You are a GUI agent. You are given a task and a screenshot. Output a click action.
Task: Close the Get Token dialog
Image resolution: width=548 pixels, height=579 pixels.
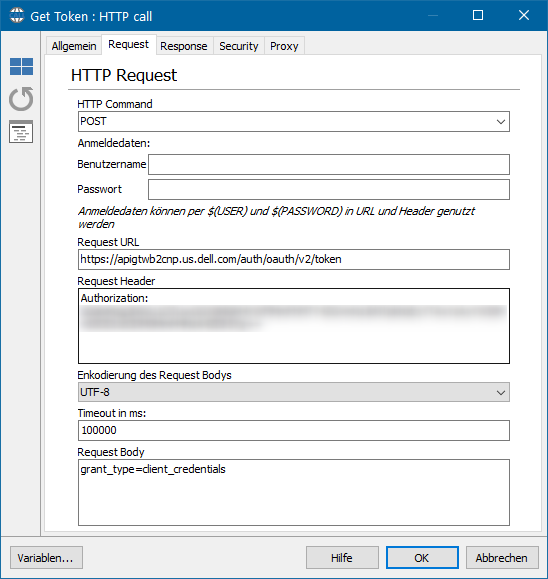pos(524,15)
